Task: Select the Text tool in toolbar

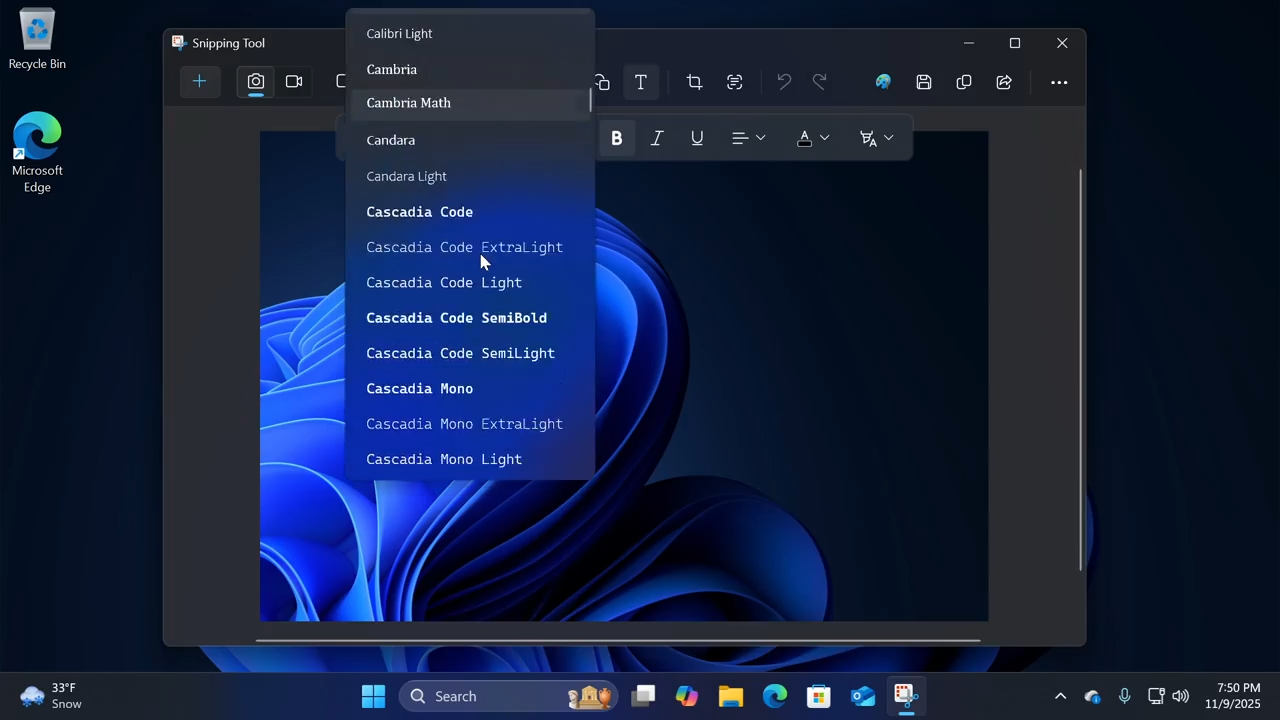Action: coord(641,82)
